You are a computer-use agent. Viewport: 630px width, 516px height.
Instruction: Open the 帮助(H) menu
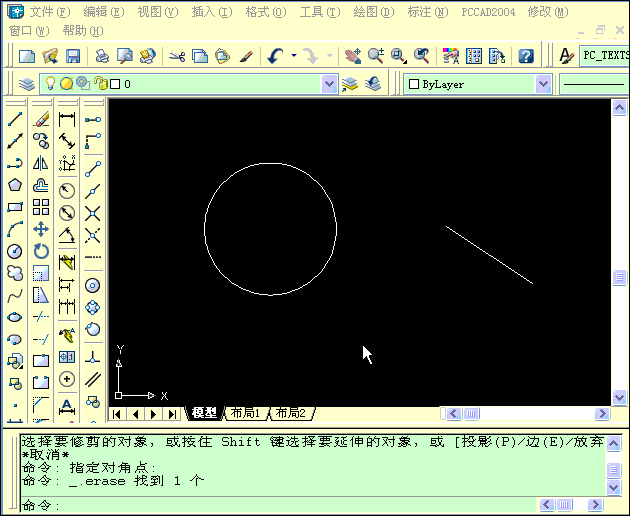[x=83, y=31]
